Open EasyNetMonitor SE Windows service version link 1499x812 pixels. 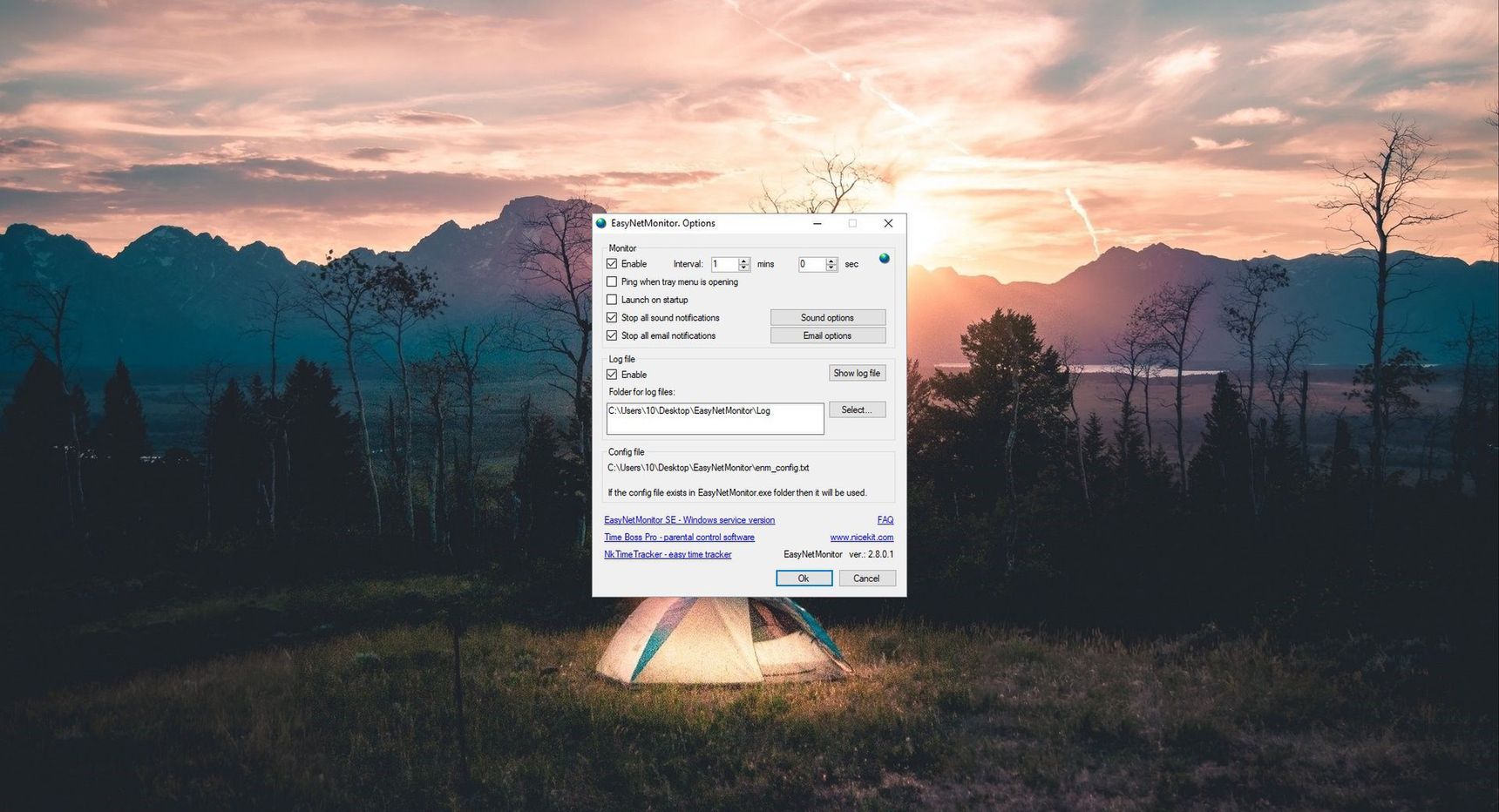pyautogui.click(x=689, y=520)
